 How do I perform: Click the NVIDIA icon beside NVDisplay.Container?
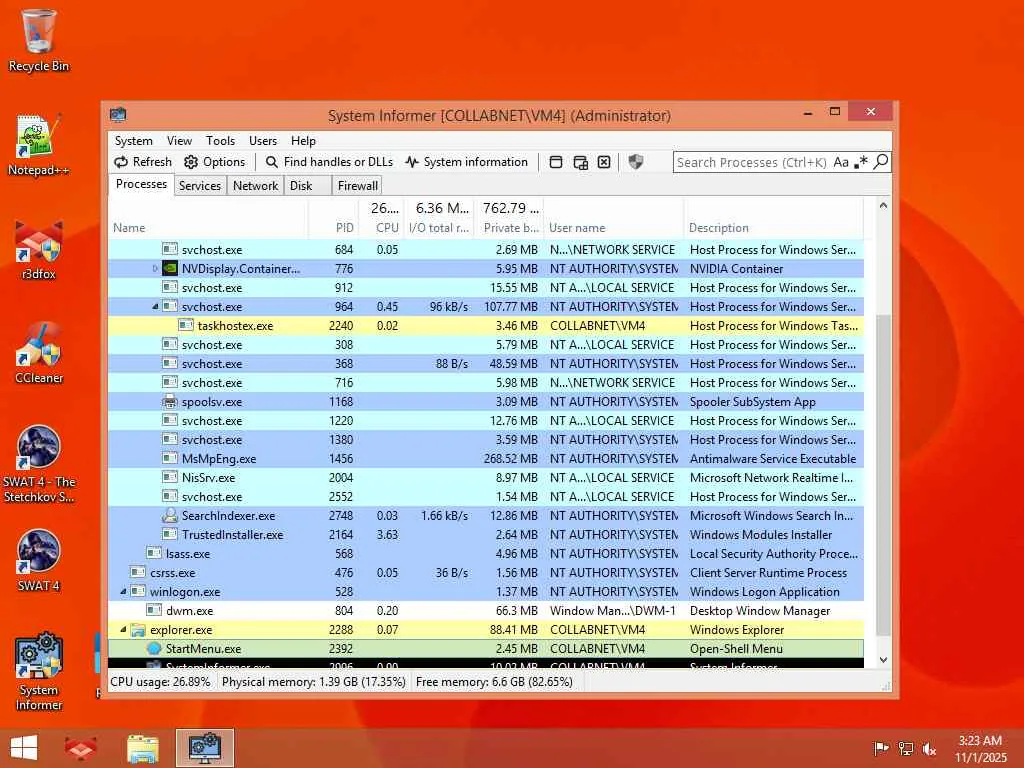pos(169,268)
